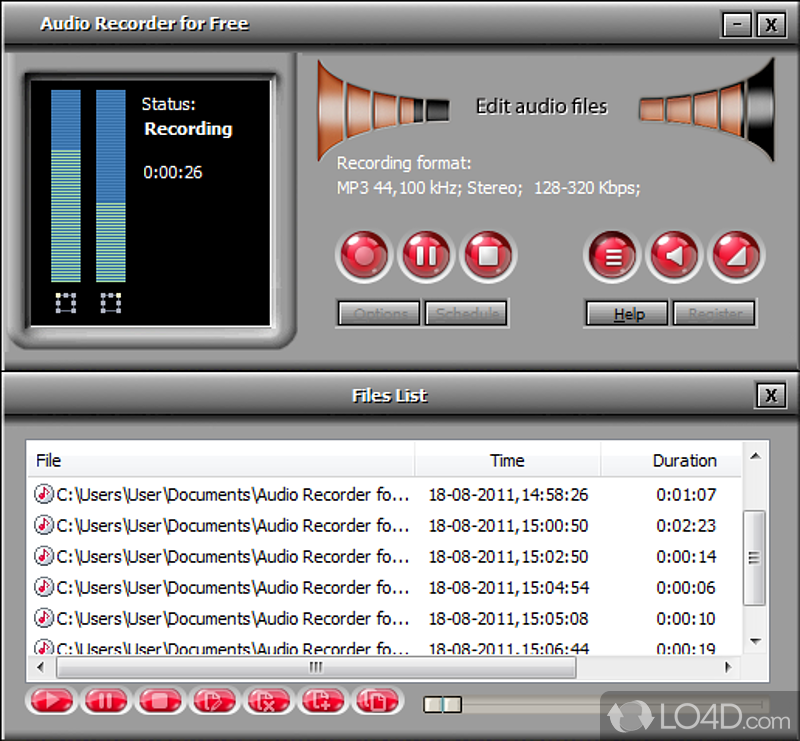This screenshot has width=800, height=741.
Task: Open the Help dialog
Action: [x=626, y=313]
